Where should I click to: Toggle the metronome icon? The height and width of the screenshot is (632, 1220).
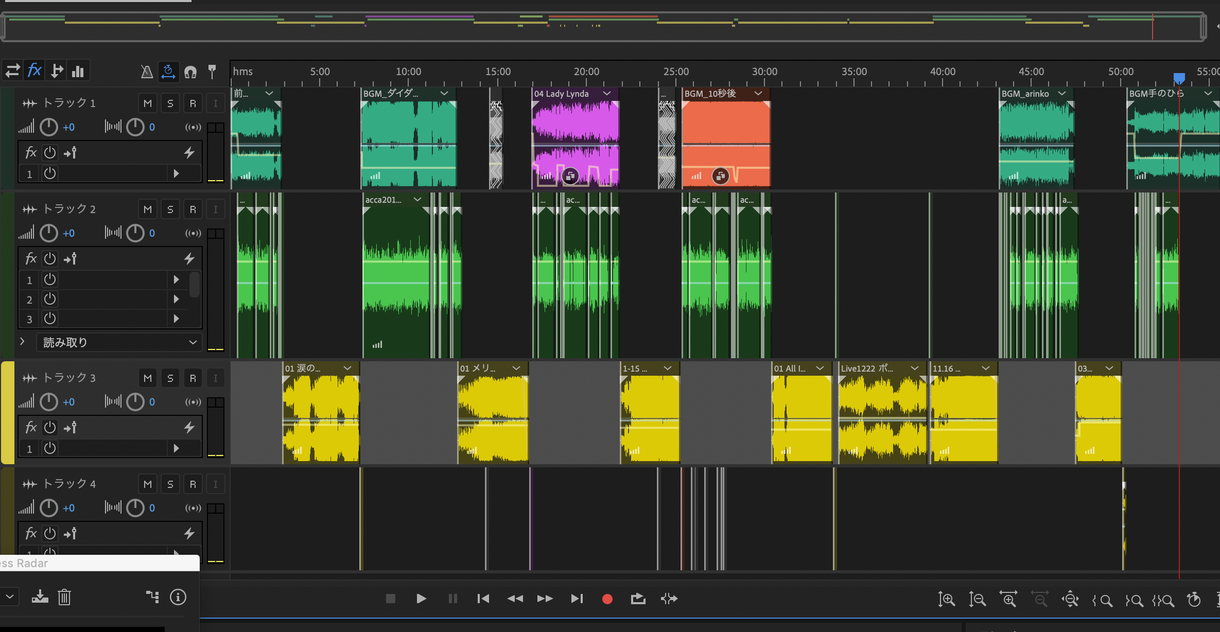click(147, 72)
